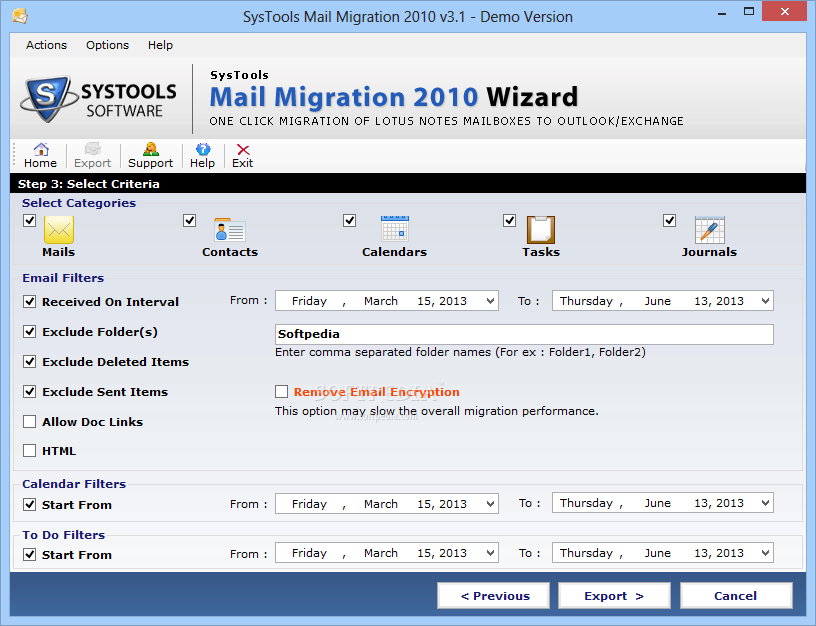Click the Export > button at bottom

click(614, 596)
